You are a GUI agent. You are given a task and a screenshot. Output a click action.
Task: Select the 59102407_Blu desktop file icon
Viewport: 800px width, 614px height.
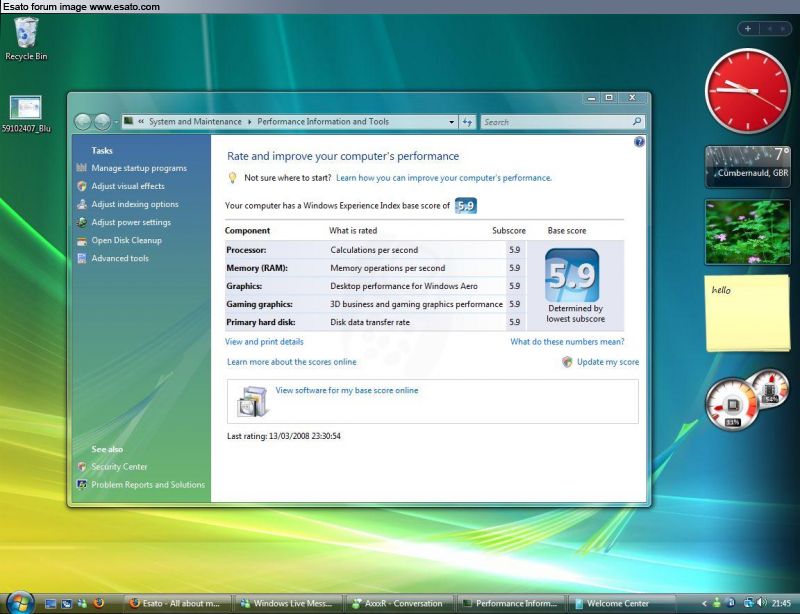(26, 114)
